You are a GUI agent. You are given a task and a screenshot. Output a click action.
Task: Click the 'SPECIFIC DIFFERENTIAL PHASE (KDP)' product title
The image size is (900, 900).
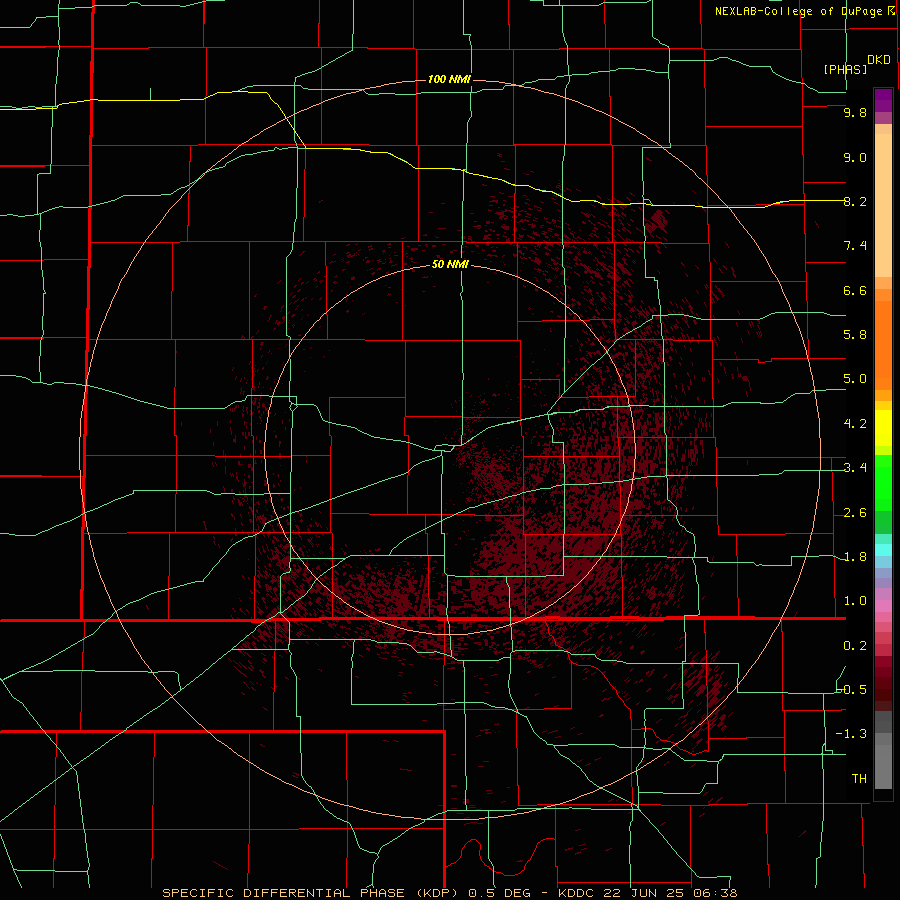pos(312,893)
